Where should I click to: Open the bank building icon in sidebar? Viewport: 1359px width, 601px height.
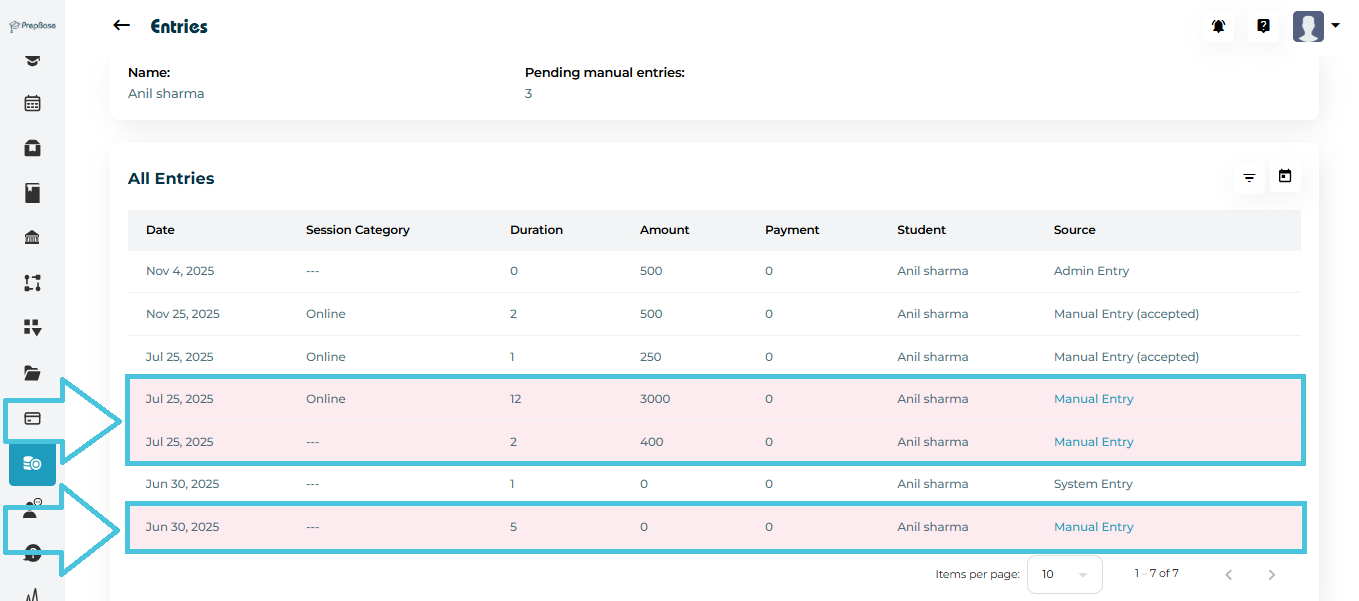tap(32, 238)
